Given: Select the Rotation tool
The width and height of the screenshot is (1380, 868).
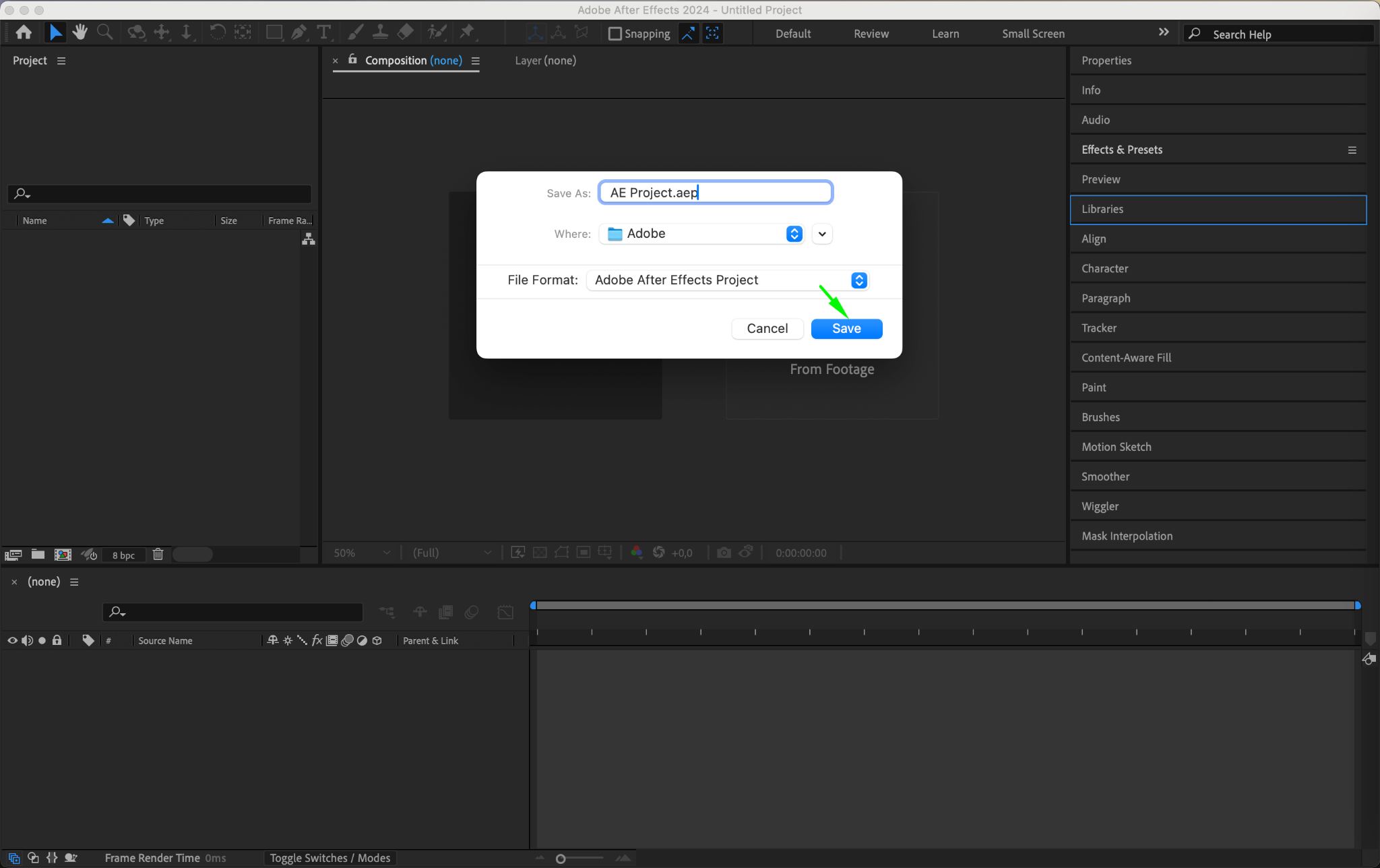Looking at the screenshot, I should tap(217, 32).
